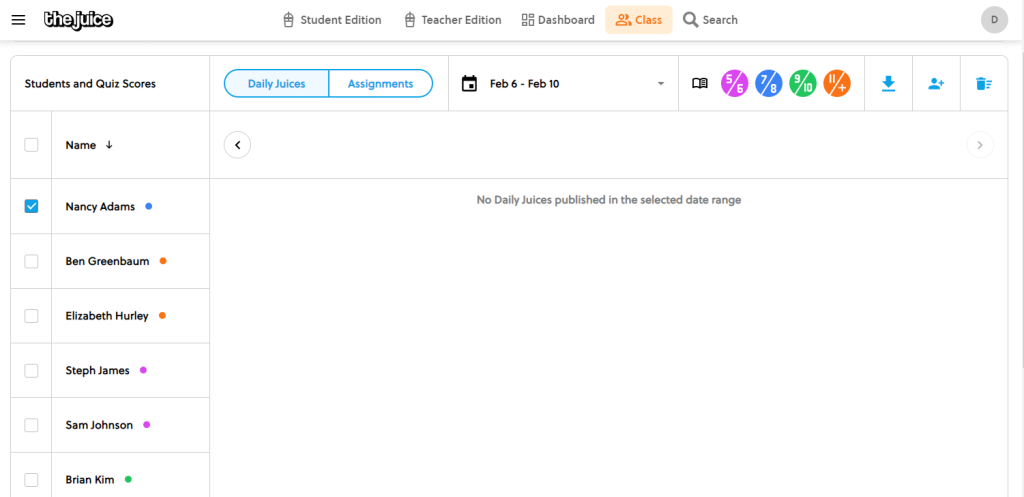Open student Ben Greenbaum
1024x497 pixels.
pyautogui.click(x=107, y=261)
